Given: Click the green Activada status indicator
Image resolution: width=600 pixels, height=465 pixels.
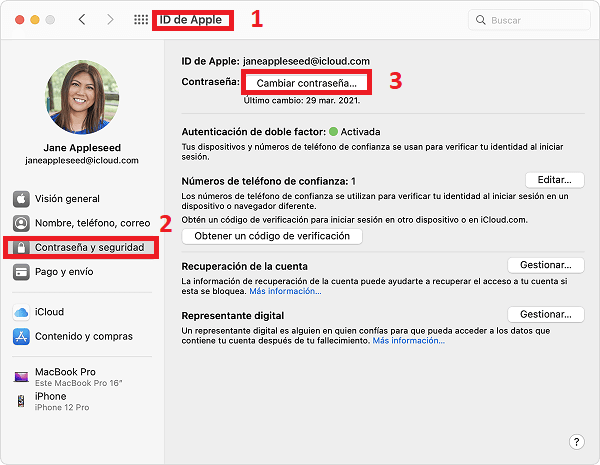Looking at the screenshot, I should coord(333,132).
